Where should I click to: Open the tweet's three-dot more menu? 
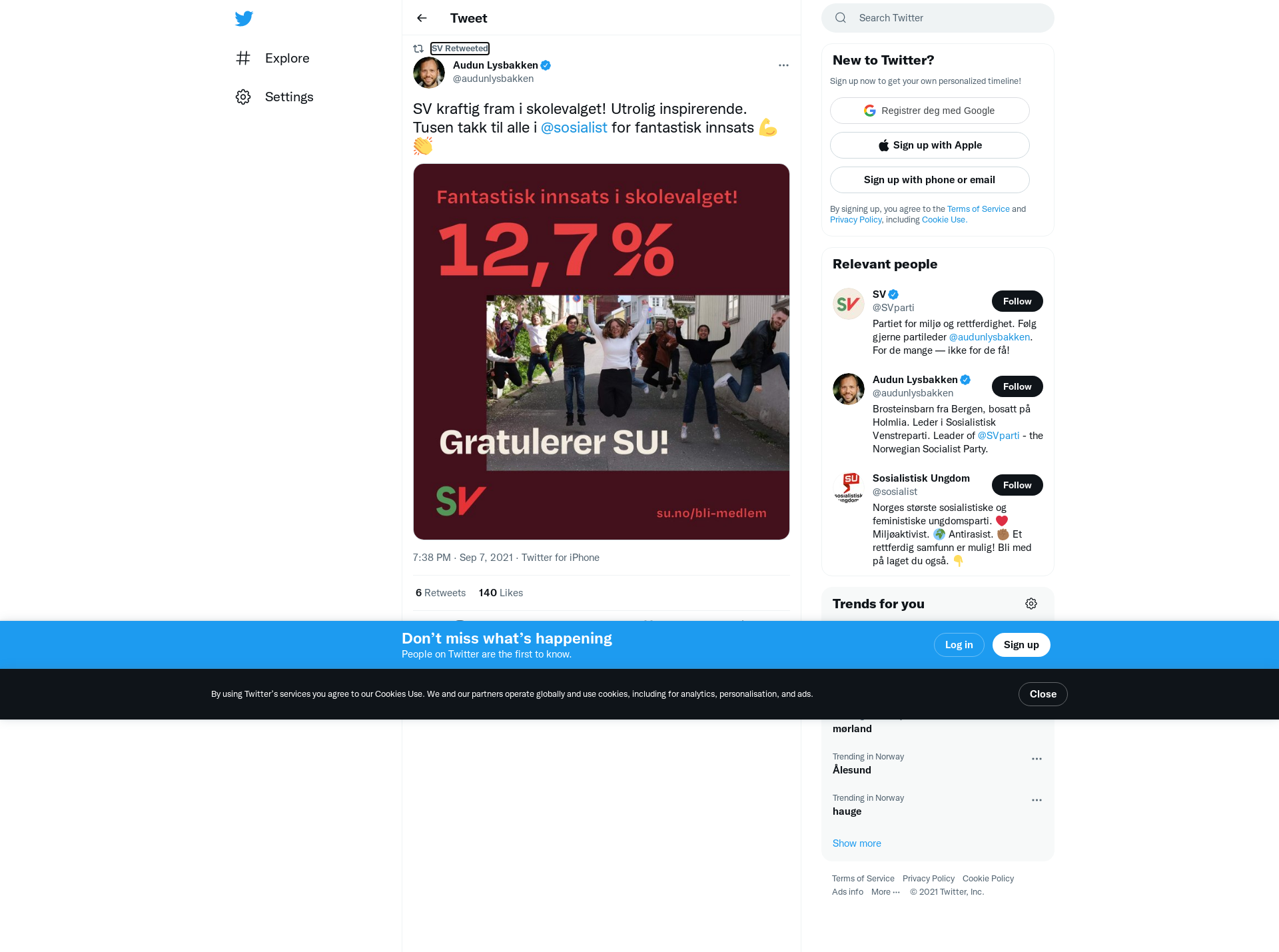pyautogui.click(x=783, y=65)
